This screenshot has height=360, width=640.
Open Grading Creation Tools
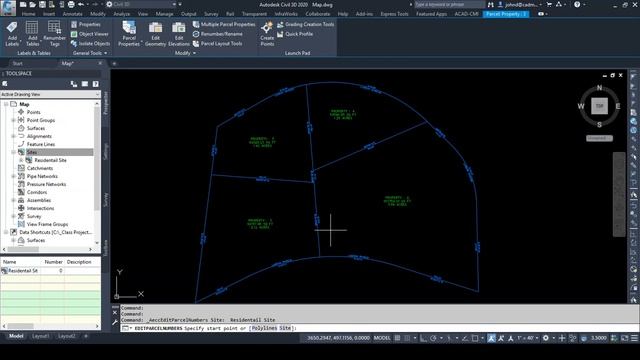pyautogui.click(x=305, y=24)
